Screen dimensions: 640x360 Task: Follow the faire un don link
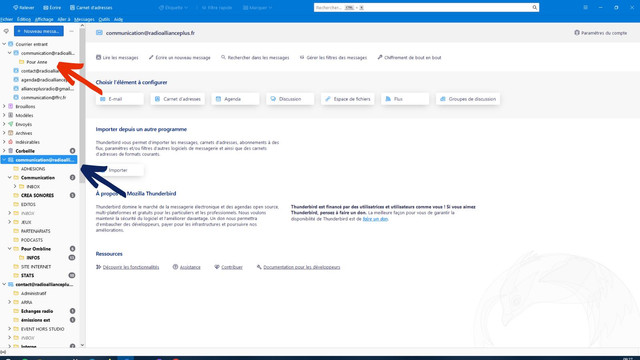click(375, 219)
